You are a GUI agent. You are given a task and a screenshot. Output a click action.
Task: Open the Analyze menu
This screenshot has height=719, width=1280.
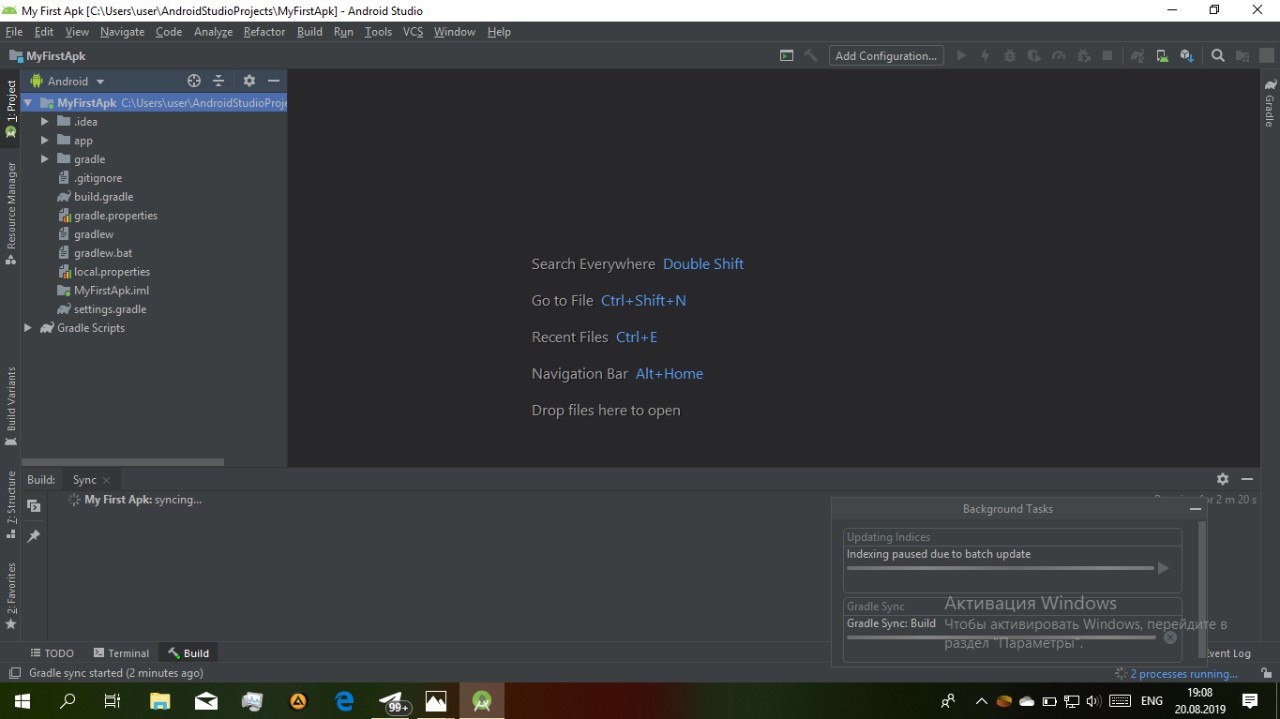point(213,32)
